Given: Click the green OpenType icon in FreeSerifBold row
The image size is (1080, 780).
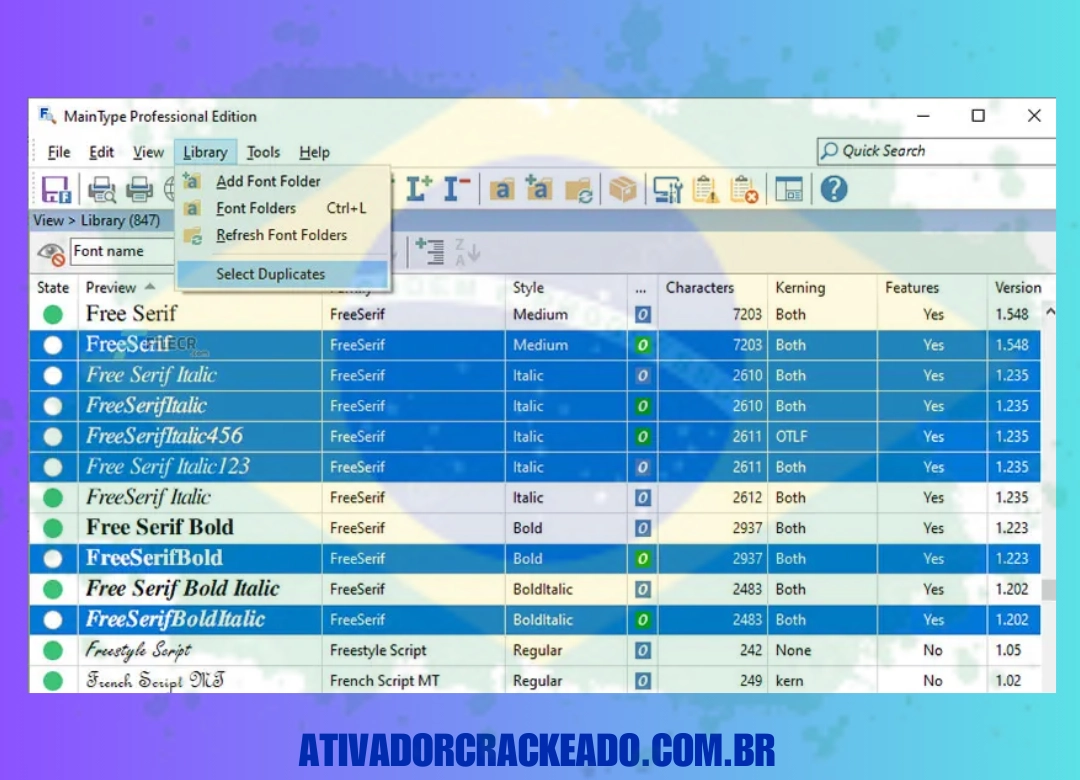Looking at the screenshot, I should pyautogui.click(x=643, y=559).
